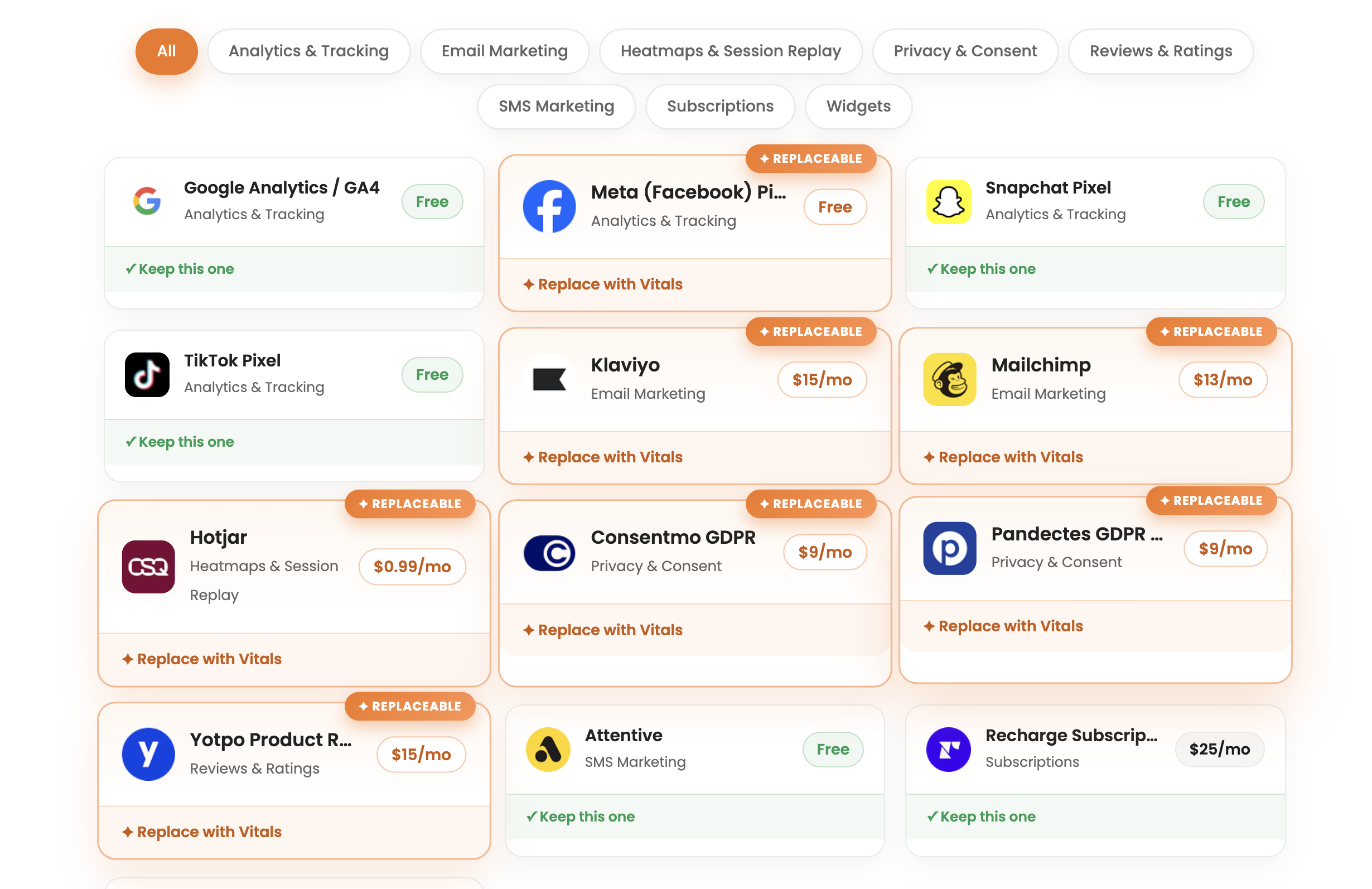
Task: Click the Meta Facebook logo icon
Action: tap(549, 206)
